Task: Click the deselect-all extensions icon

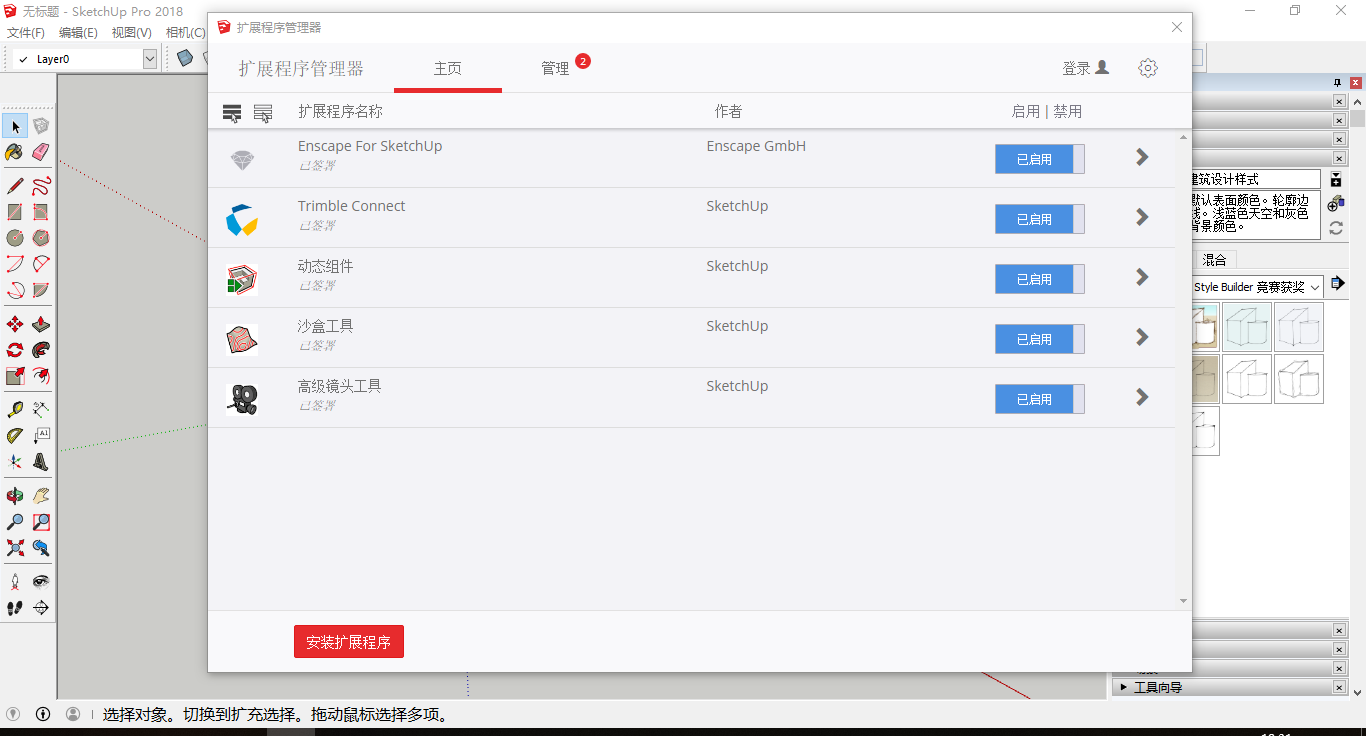Action: click(x=263, y=113)
